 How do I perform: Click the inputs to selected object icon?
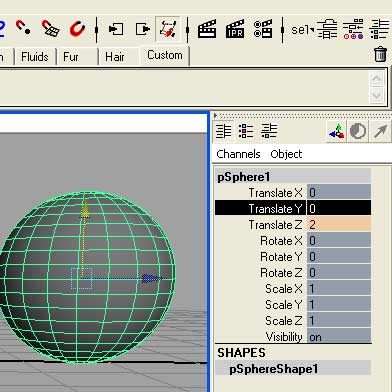point(116,29)
